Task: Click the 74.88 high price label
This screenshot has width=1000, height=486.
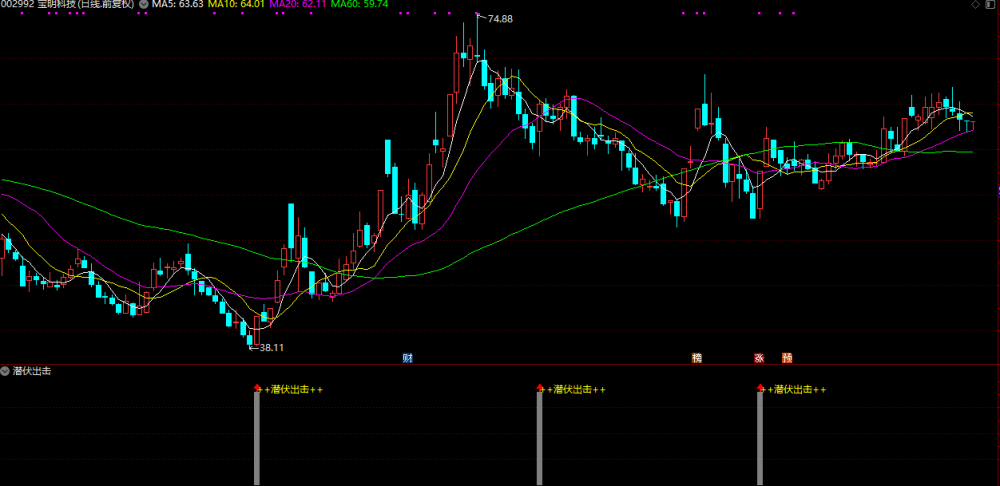Action: click(500, 19)
